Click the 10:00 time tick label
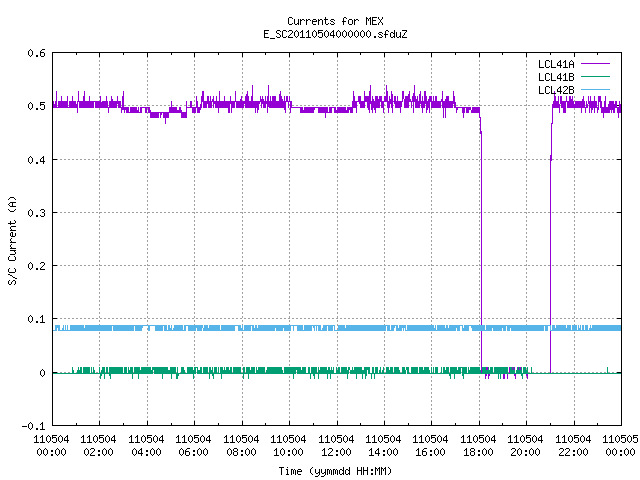Screen dimensions: 640x480 click(x=289, y=452)
